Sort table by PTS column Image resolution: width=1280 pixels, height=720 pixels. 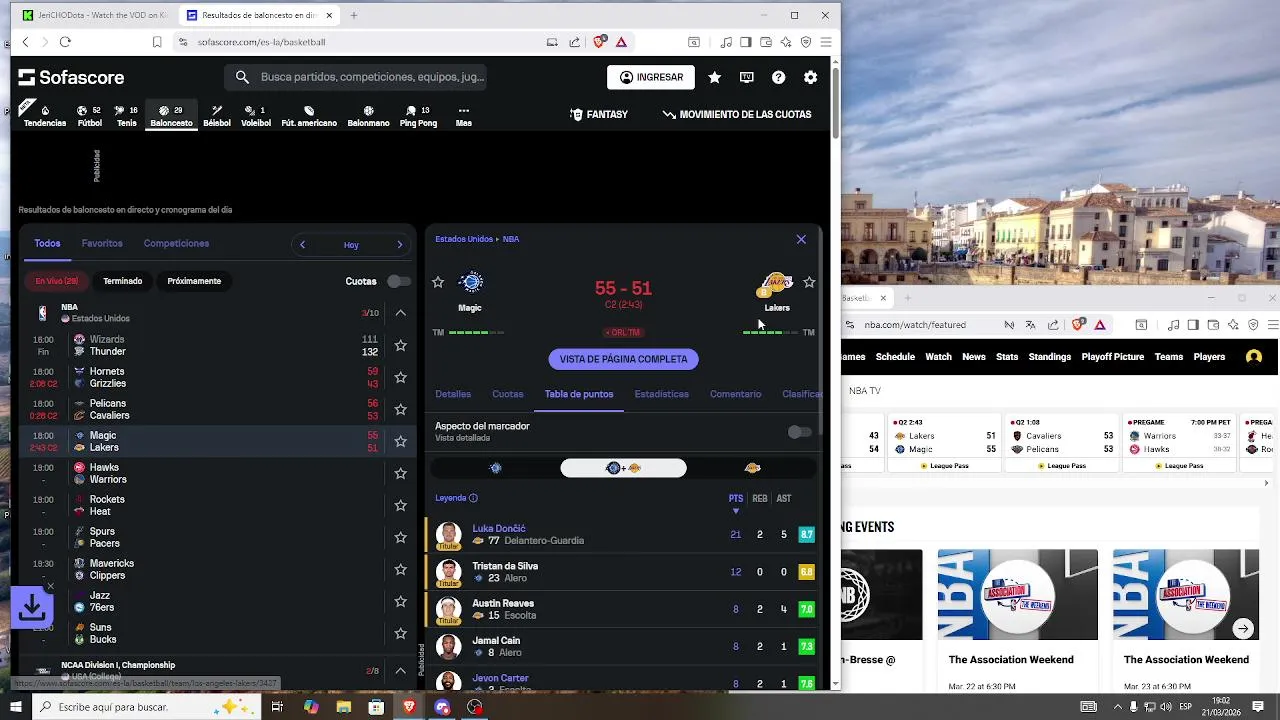736,499
